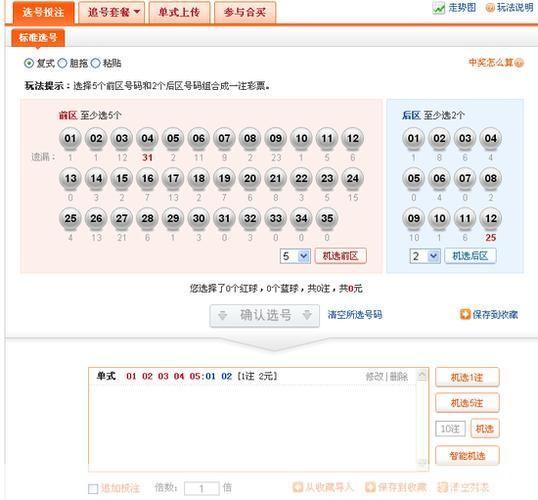The height and width of the screenshot is (500, 538).
Task: Click the 中奖怎么算 help icon
Action: [x=519, y=63]
